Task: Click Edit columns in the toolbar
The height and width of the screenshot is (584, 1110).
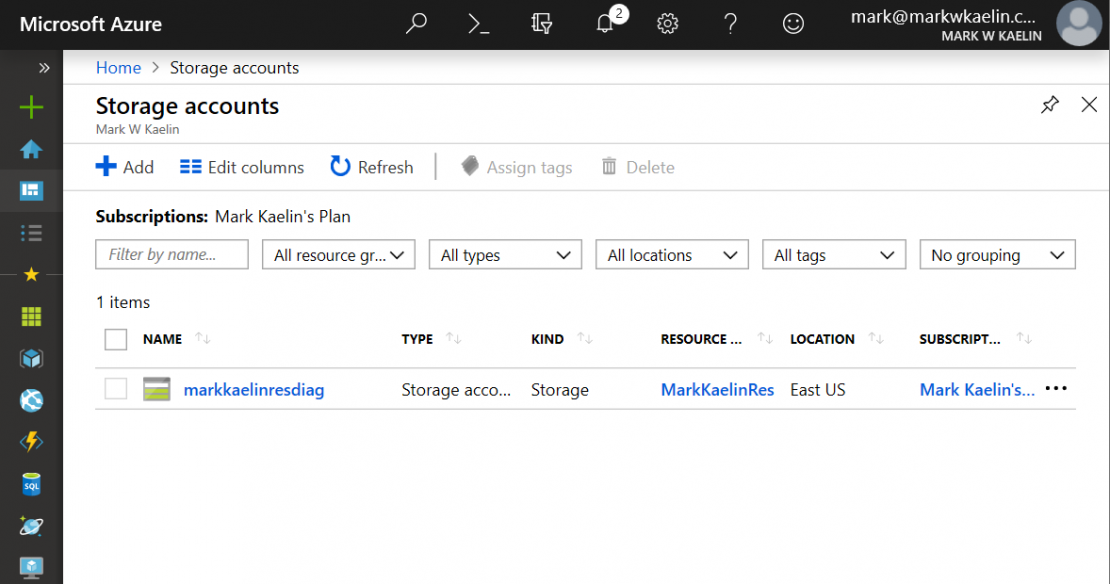Action: 242,167
